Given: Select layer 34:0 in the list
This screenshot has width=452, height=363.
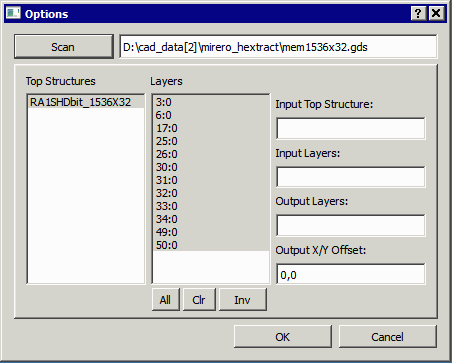Looking at the screenshot, I should coord(211,219).
